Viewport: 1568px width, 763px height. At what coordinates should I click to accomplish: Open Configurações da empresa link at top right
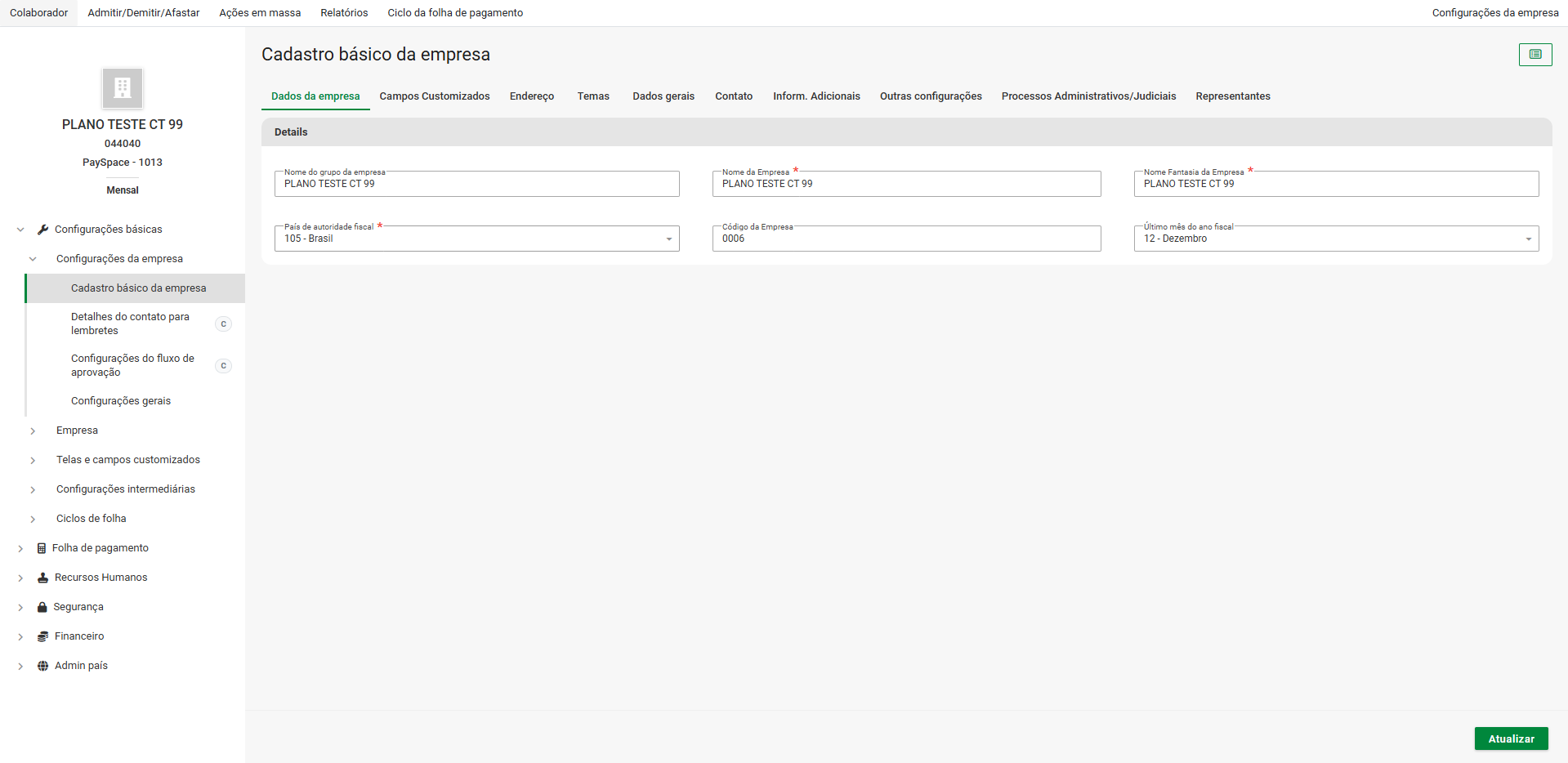point(1494,13)
